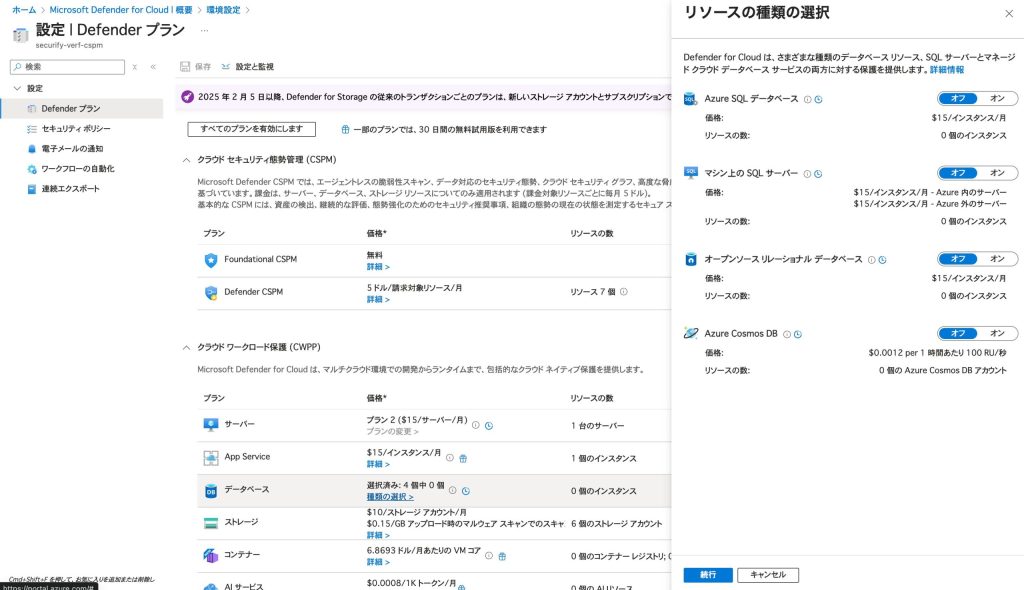Click the 電子メールの通知 bell icon

(32, 149)
